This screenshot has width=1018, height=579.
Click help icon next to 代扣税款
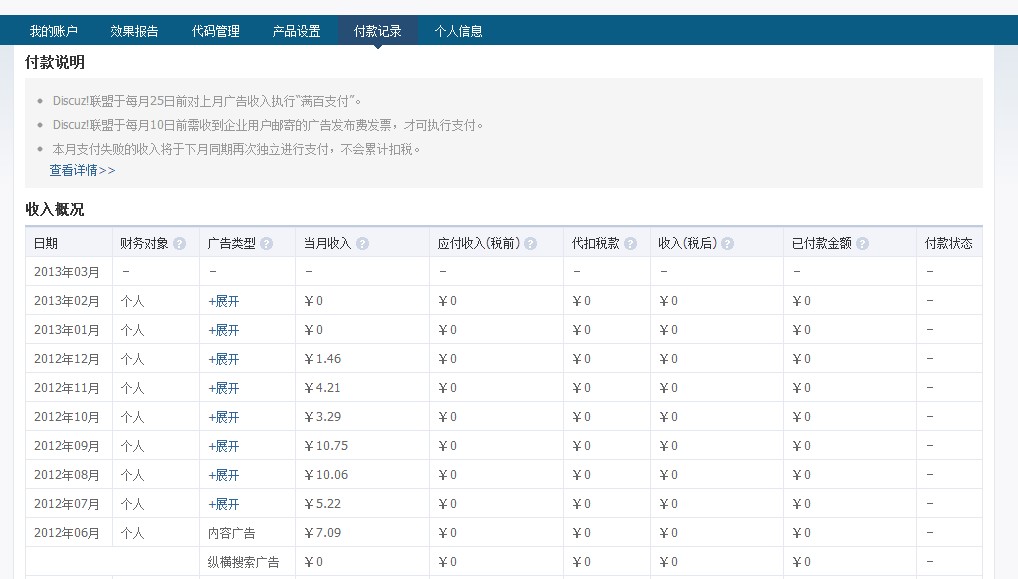pyautogui.click(x=630, y=243)
